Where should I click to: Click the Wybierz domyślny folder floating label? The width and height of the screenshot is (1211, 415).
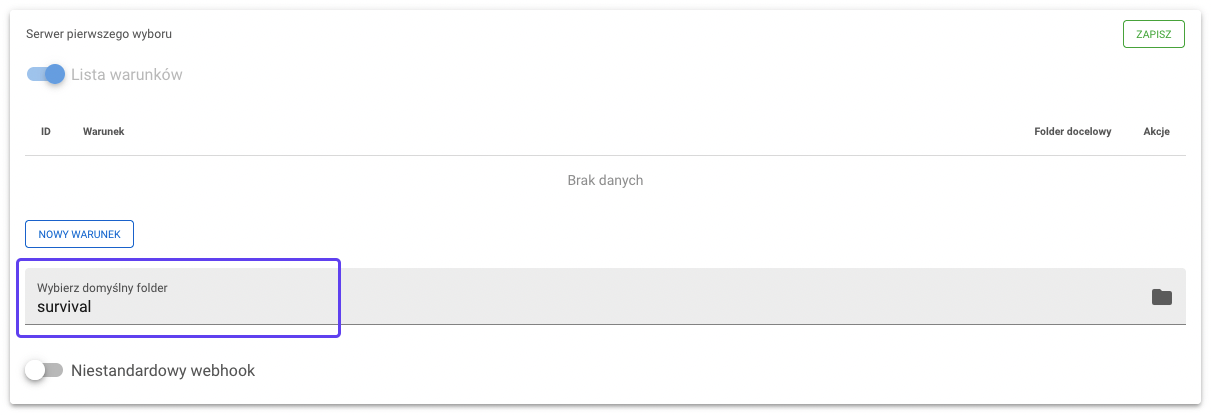[x=102, y=288]
